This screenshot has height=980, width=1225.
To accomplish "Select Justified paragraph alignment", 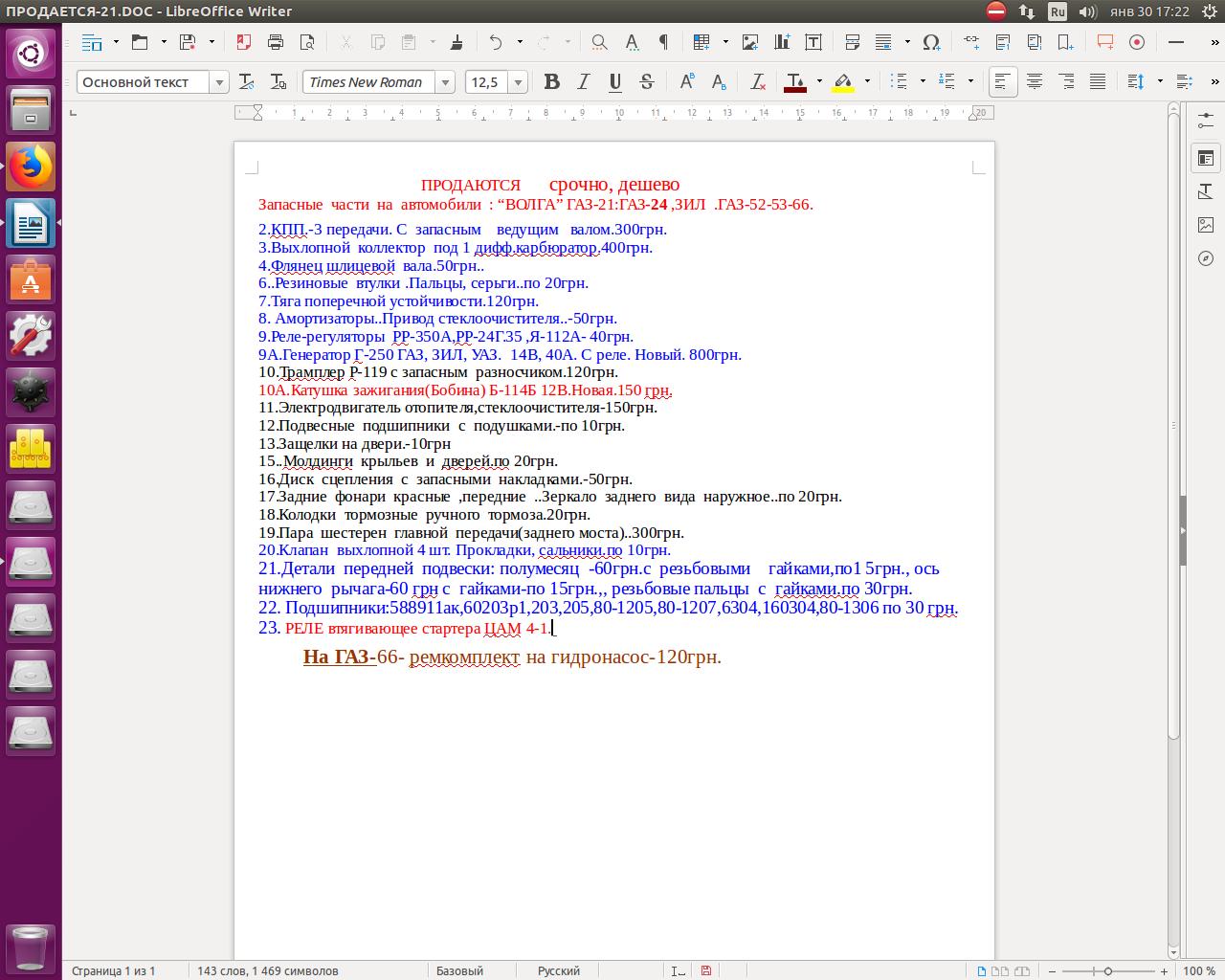I will point(1098,82).
